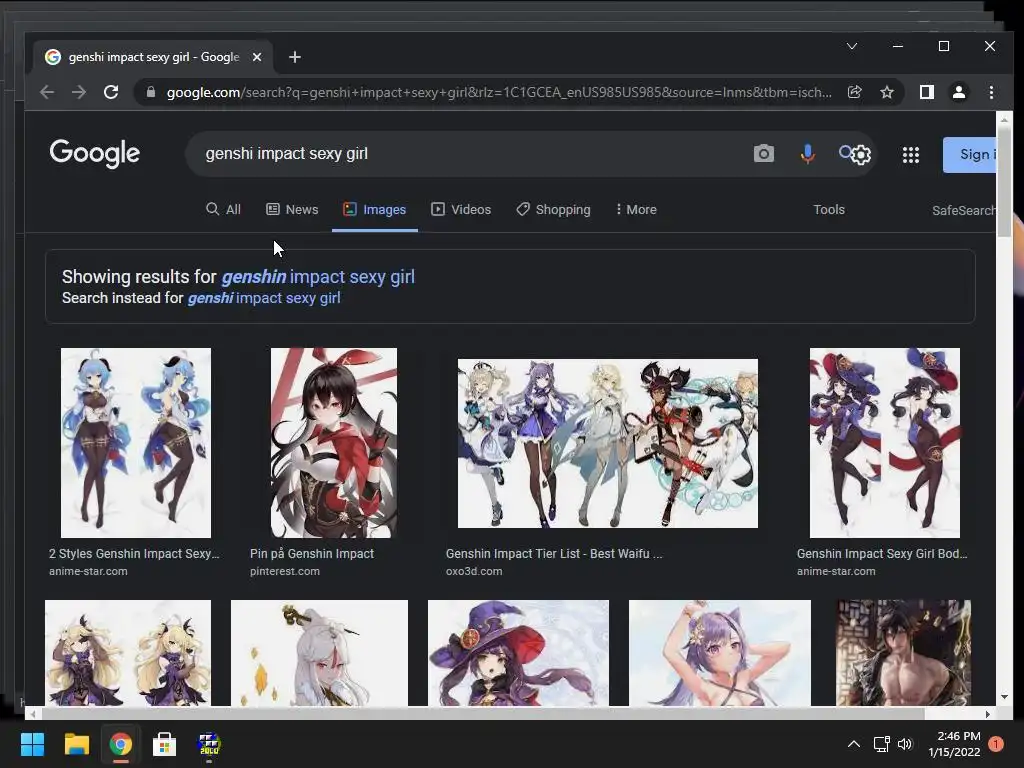The image size is (1024, 768).
Task: Open the clock showing 2:46 PM
Action: [955, 744]
